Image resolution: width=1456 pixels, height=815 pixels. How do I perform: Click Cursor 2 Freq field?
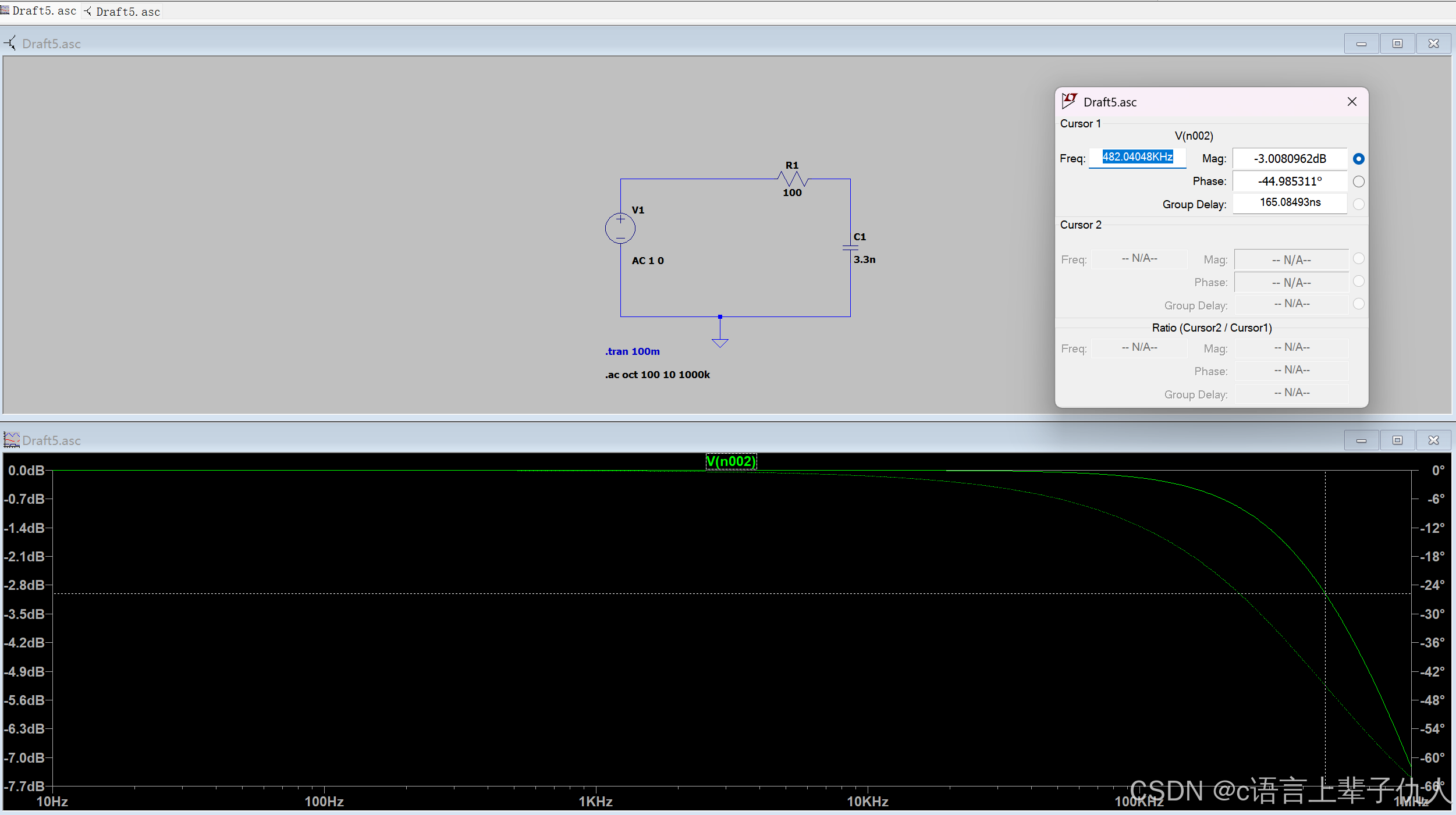(1139, 258)
